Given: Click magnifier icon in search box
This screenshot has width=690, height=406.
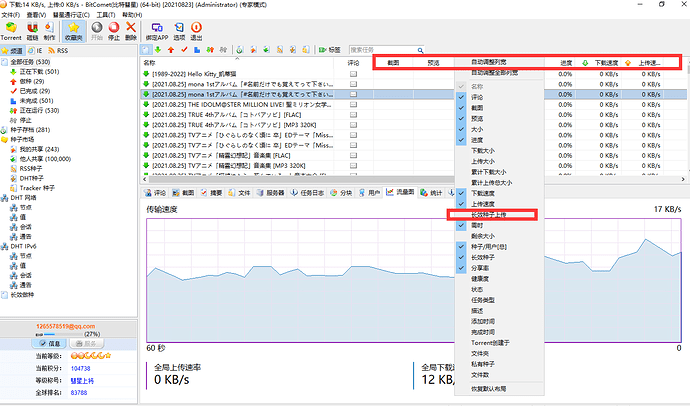Looking at the screenshot, I should 420,50.
